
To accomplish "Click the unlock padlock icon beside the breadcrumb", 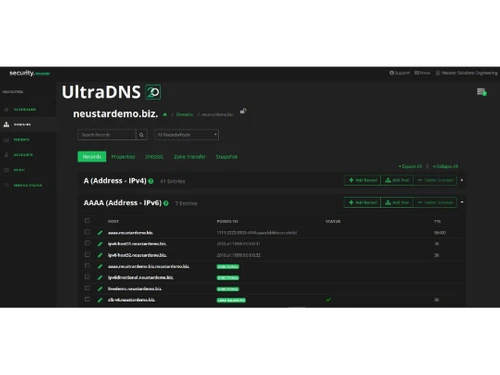I will click(x=243, y=111).
